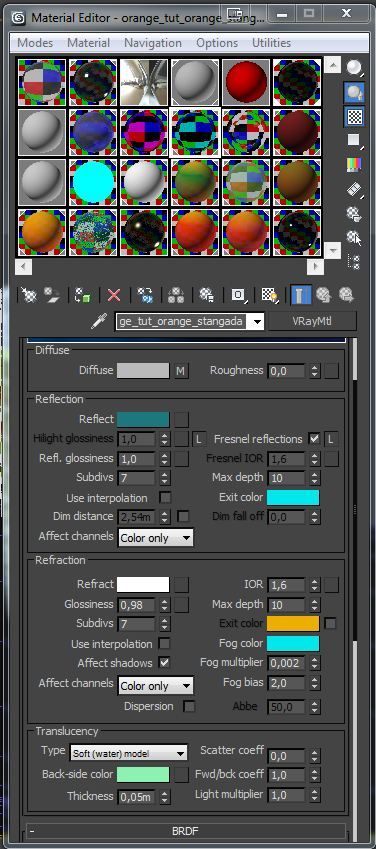Click the orange refraction Exit color swatch
The image size is (376, 849).
293,623
